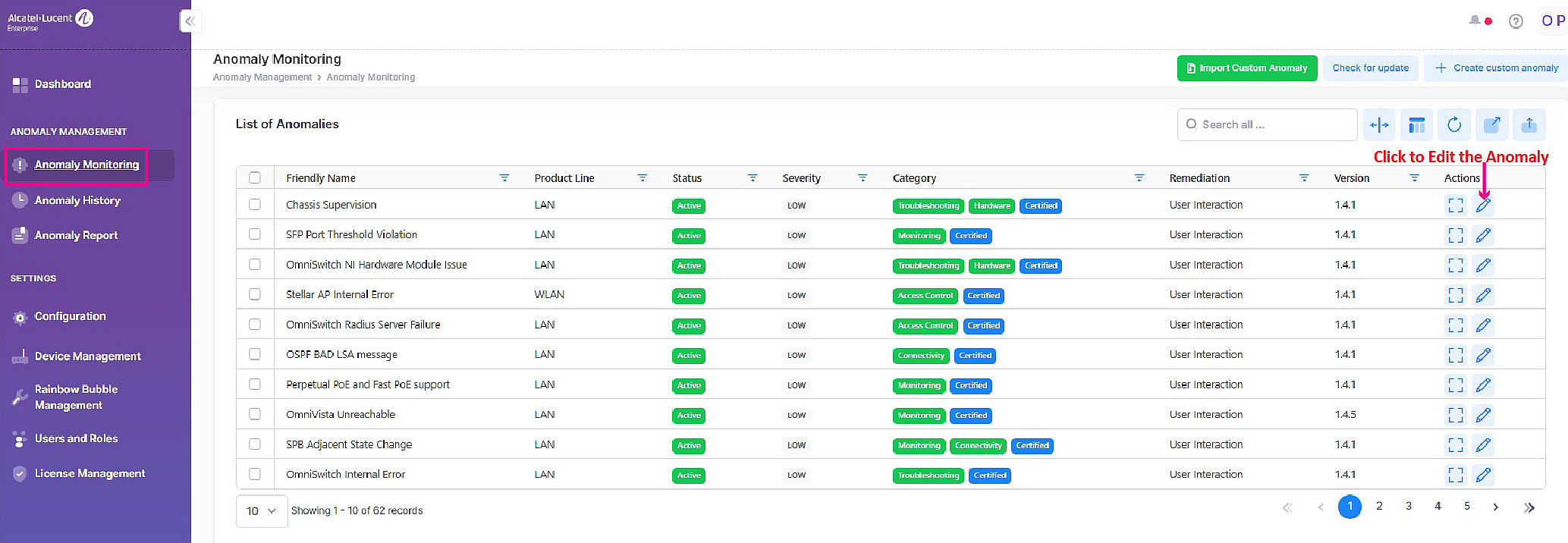Select the OmniVista Unreachable row checkbox

255,414
